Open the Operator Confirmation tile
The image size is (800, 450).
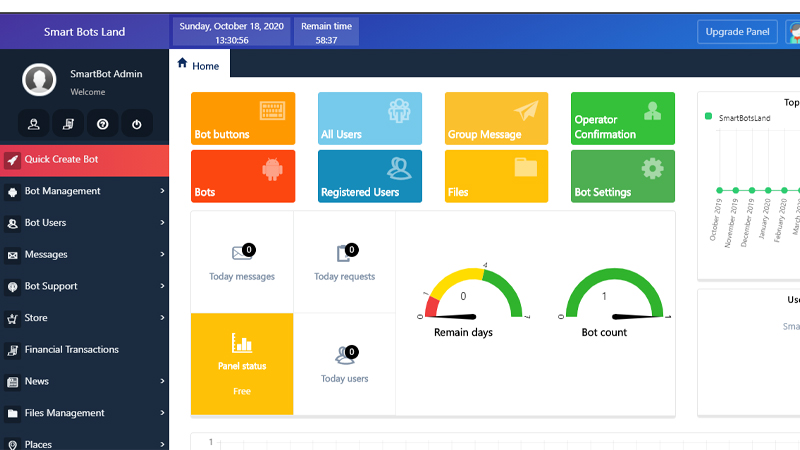point(622,119)
